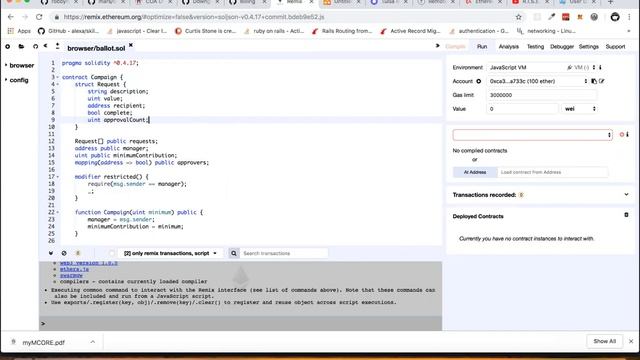Open the web3 version 1.0.0 link
The height and width of the screenshot is (360, 640).
89,263
